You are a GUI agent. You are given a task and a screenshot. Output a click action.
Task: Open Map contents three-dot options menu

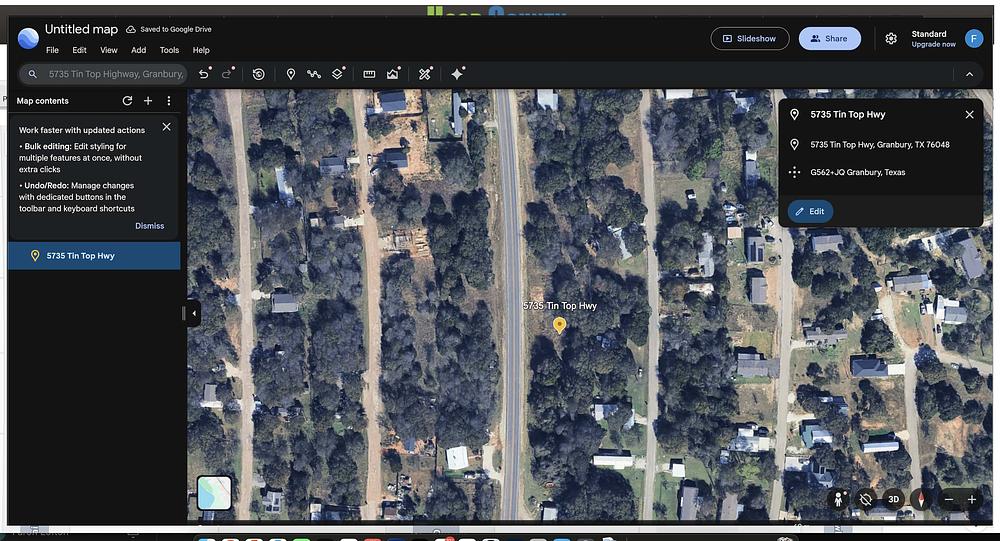pos(169,101)
